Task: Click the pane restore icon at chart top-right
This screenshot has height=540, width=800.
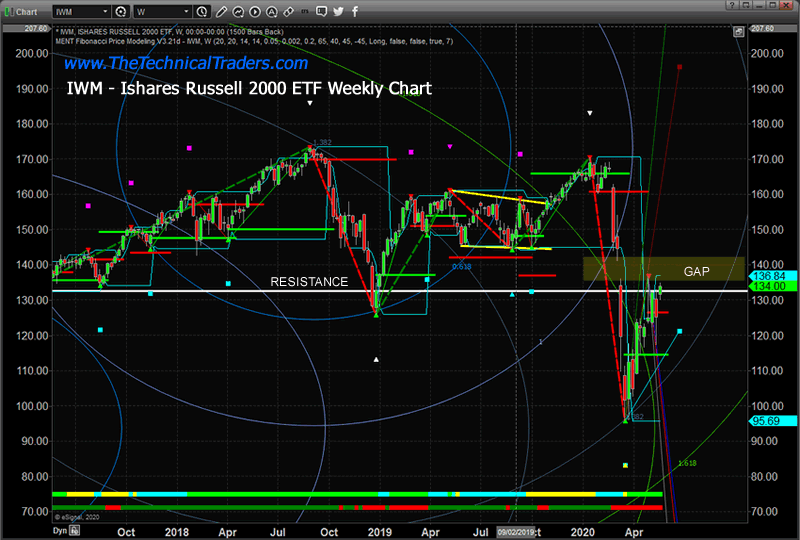Action: (x=738, y=32)
